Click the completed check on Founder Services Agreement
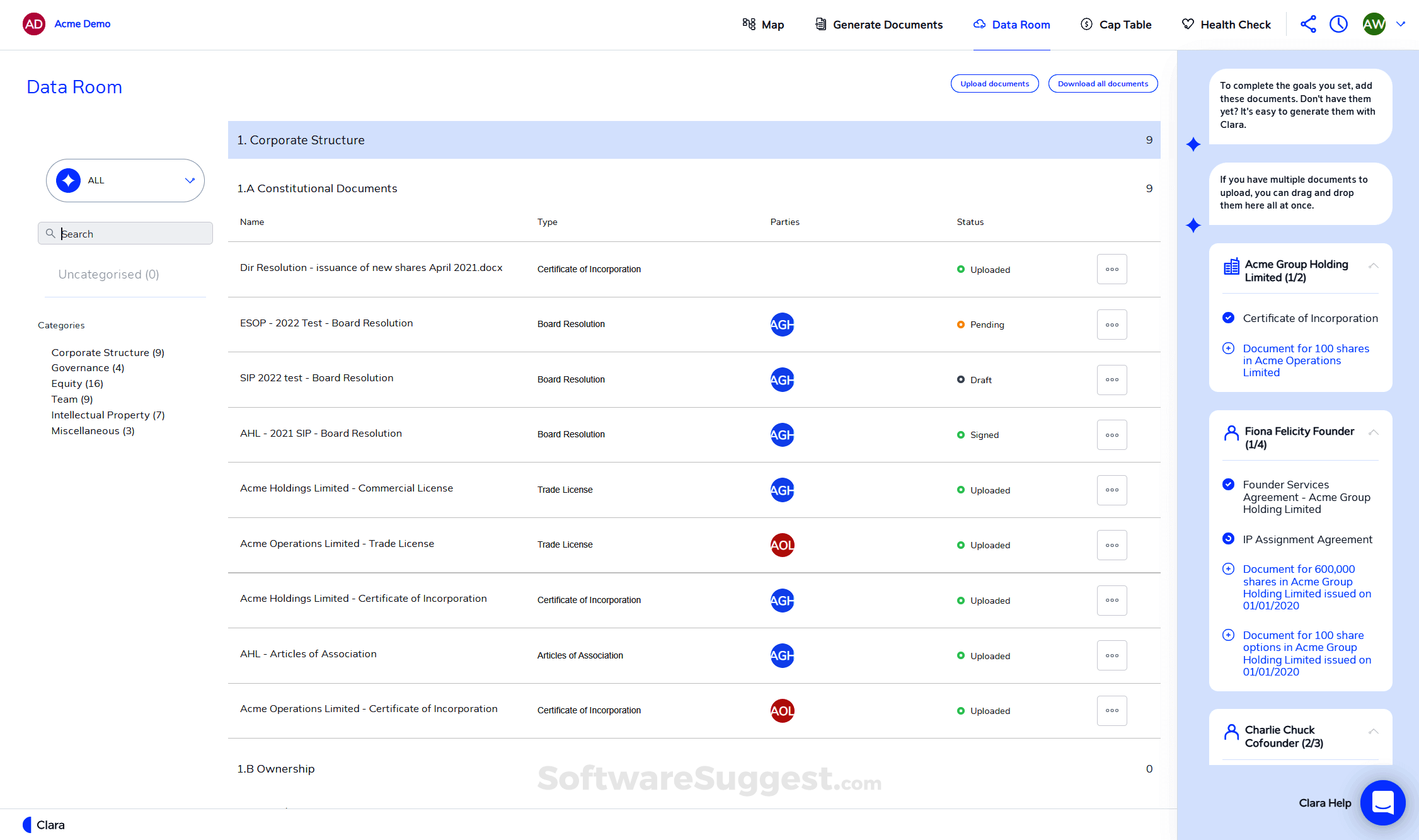Screen dimensions: 1419x840 coord(1229,484)
